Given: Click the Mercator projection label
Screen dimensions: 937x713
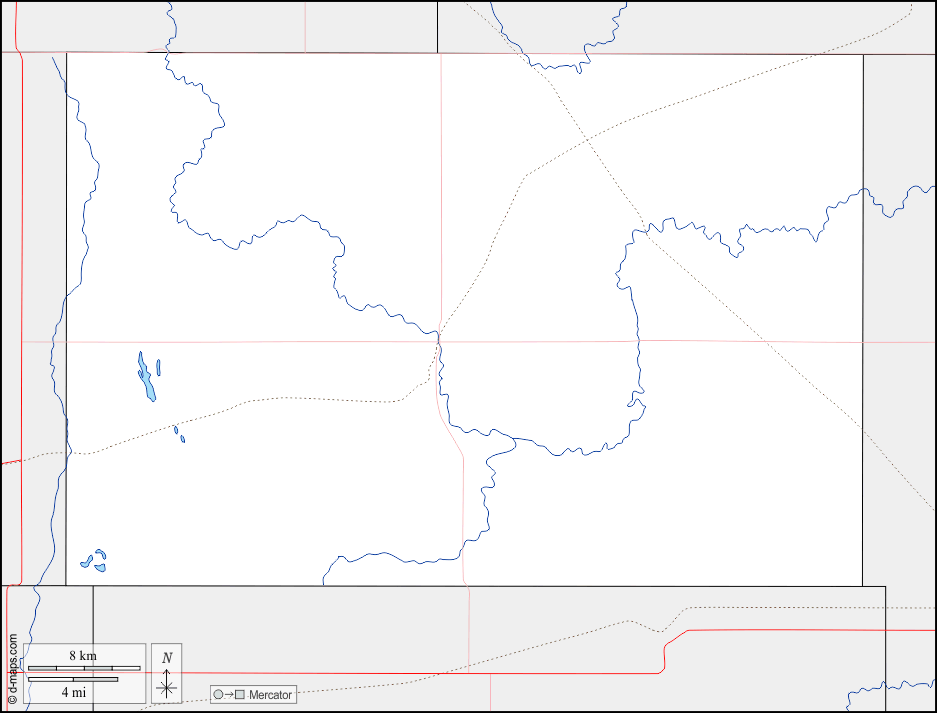Looking at the screenshot, I should pos(270,695).
